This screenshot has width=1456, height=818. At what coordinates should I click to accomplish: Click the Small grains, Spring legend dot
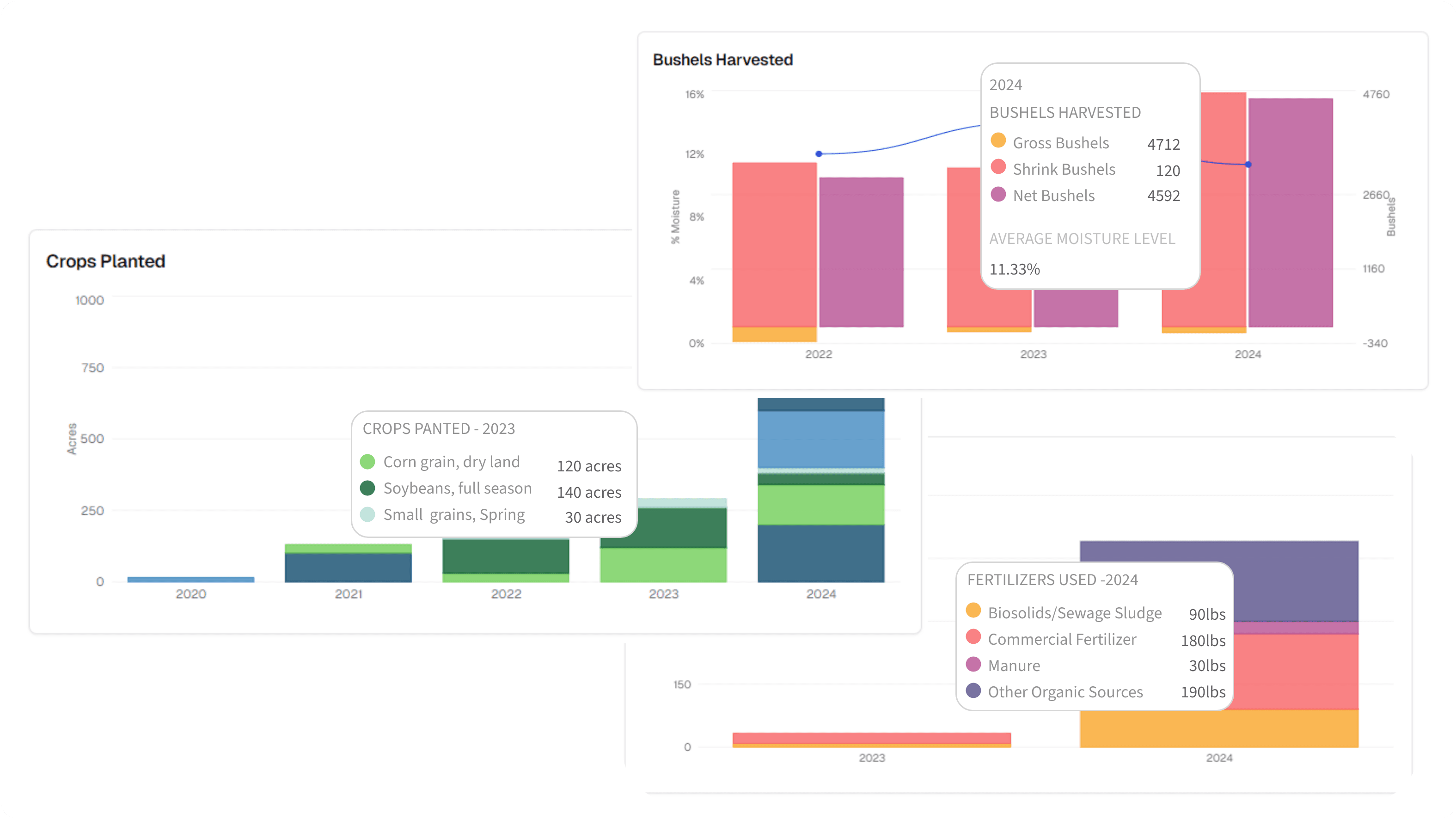point(367,514)
